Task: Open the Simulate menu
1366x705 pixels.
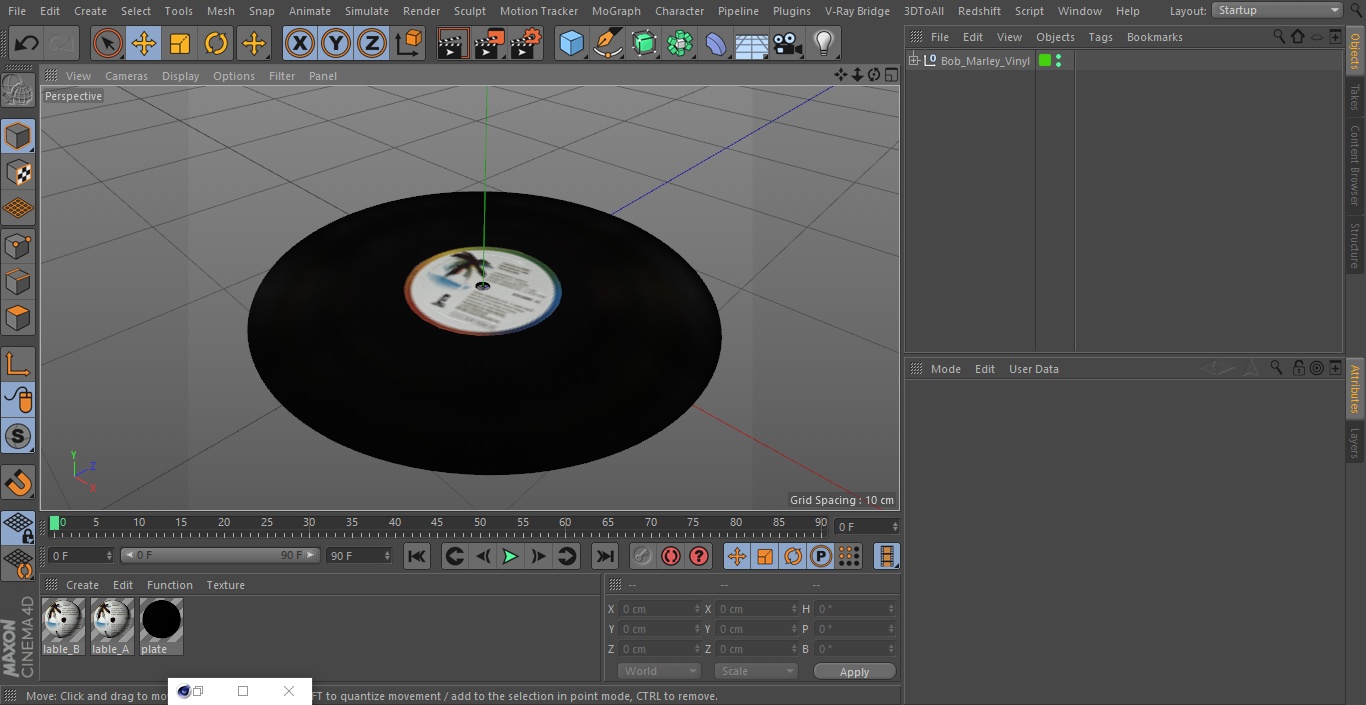Action: click(367, 11)
